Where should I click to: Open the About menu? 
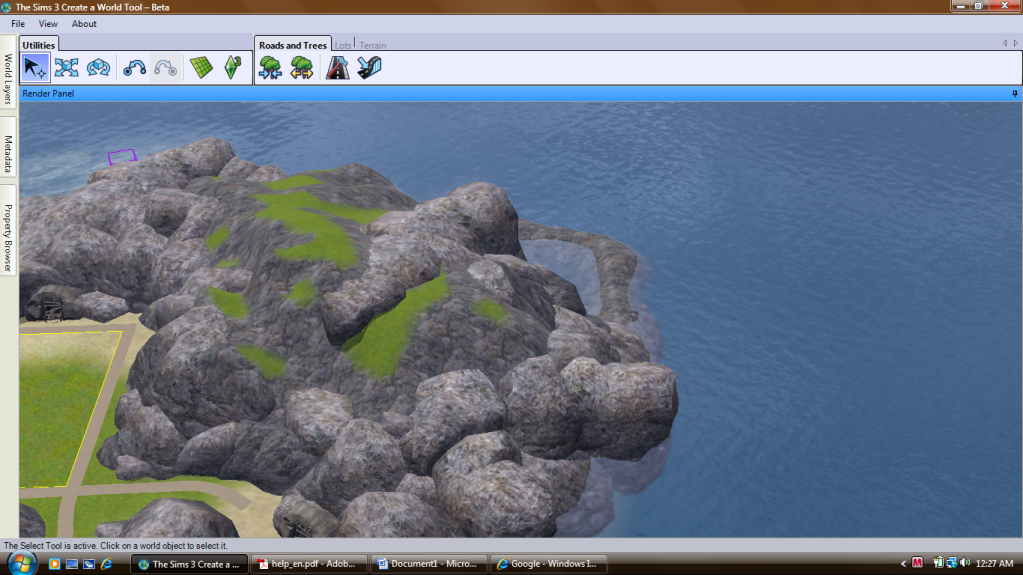click(84, 24)
